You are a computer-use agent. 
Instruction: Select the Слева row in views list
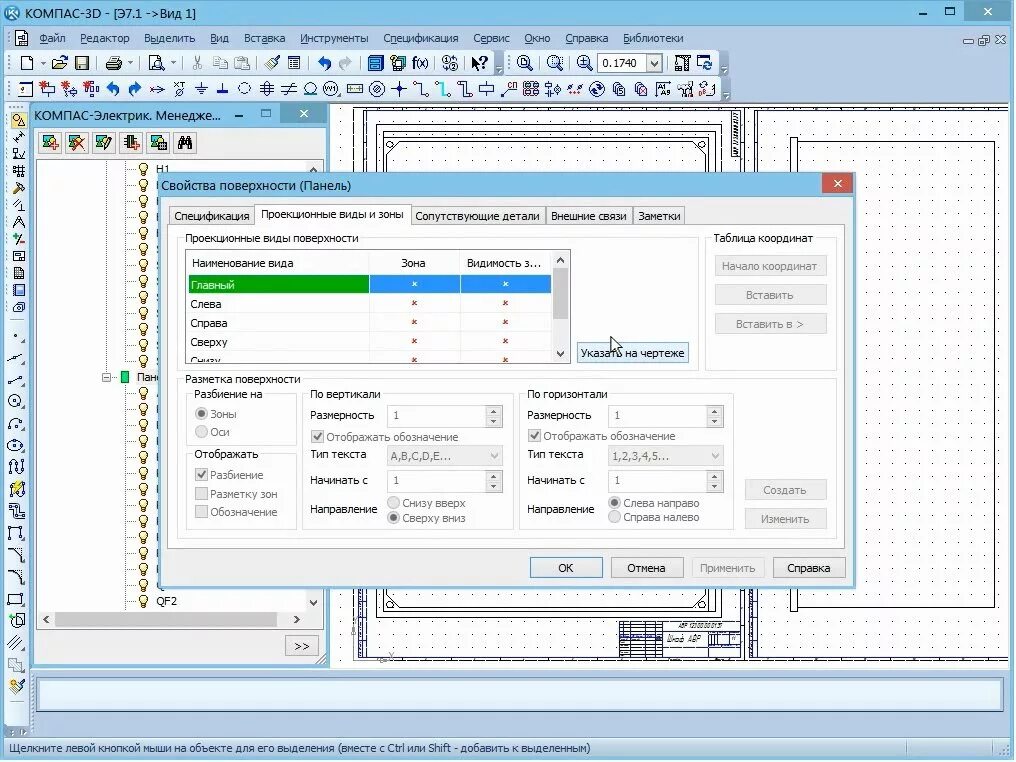point(370,303)
